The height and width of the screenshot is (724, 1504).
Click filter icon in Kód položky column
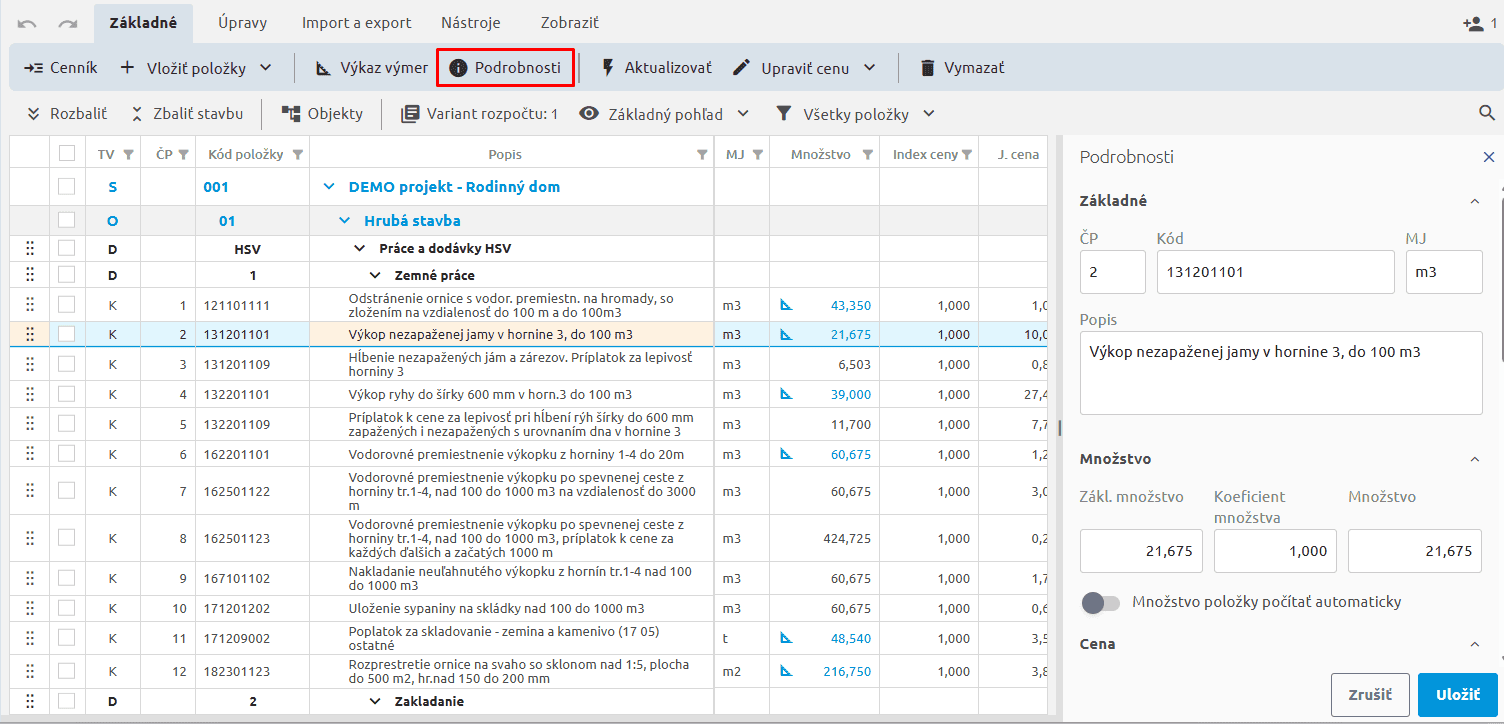(297, 154)
